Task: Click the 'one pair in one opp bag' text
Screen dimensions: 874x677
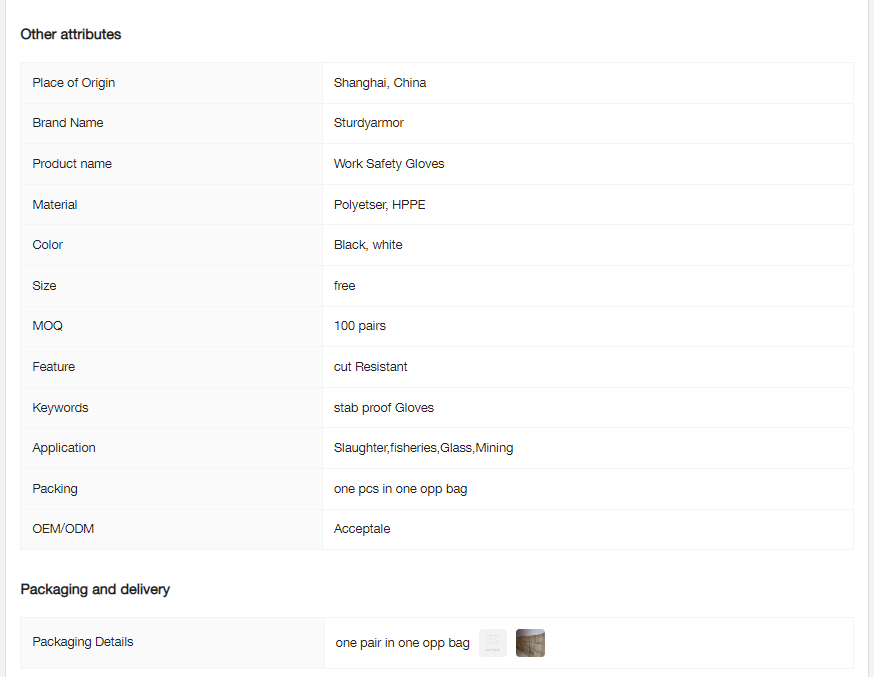Action: coord(403,643)
